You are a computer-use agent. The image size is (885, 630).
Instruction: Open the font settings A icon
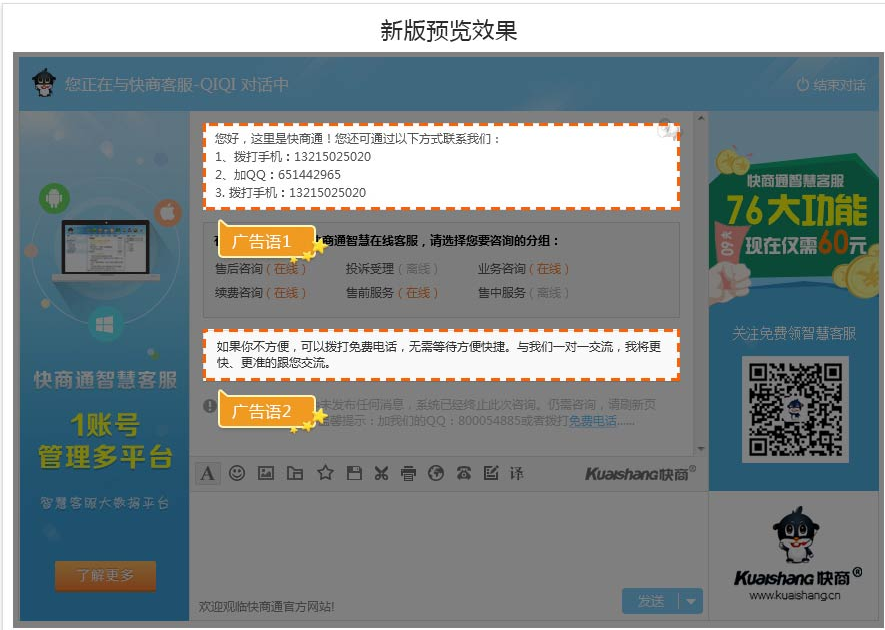(207, 473)
